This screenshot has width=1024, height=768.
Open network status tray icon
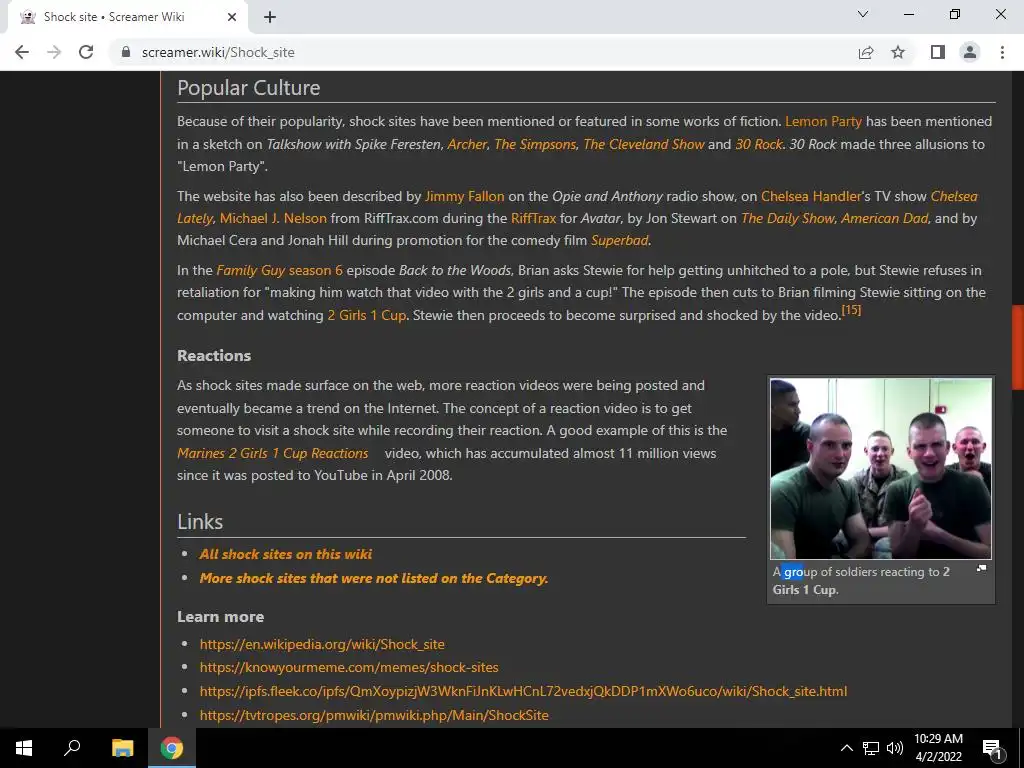coord(871,748)
